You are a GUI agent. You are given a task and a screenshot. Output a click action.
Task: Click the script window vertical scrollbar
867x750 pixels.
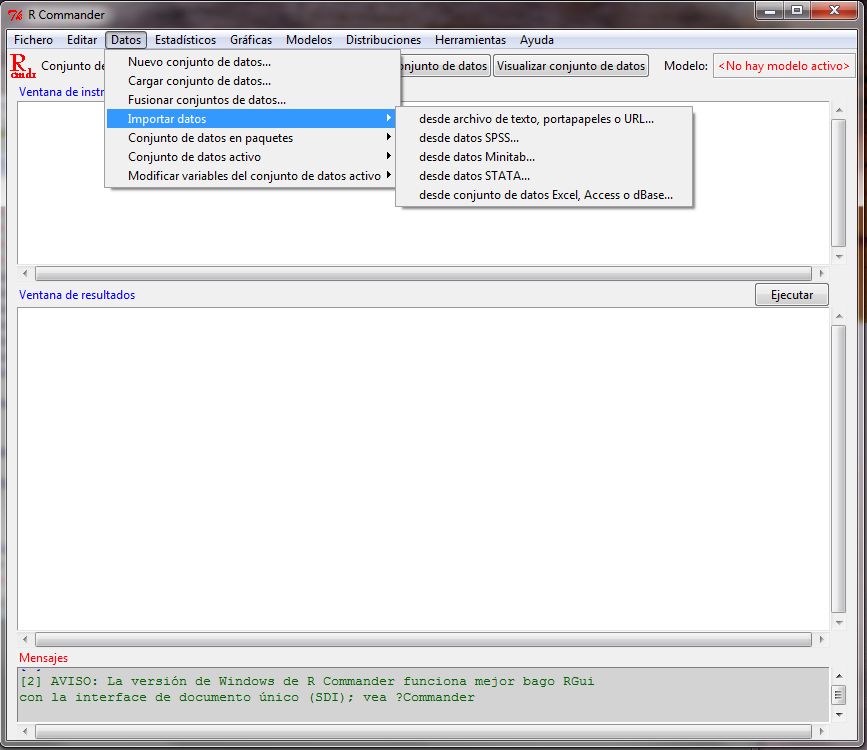839,183
